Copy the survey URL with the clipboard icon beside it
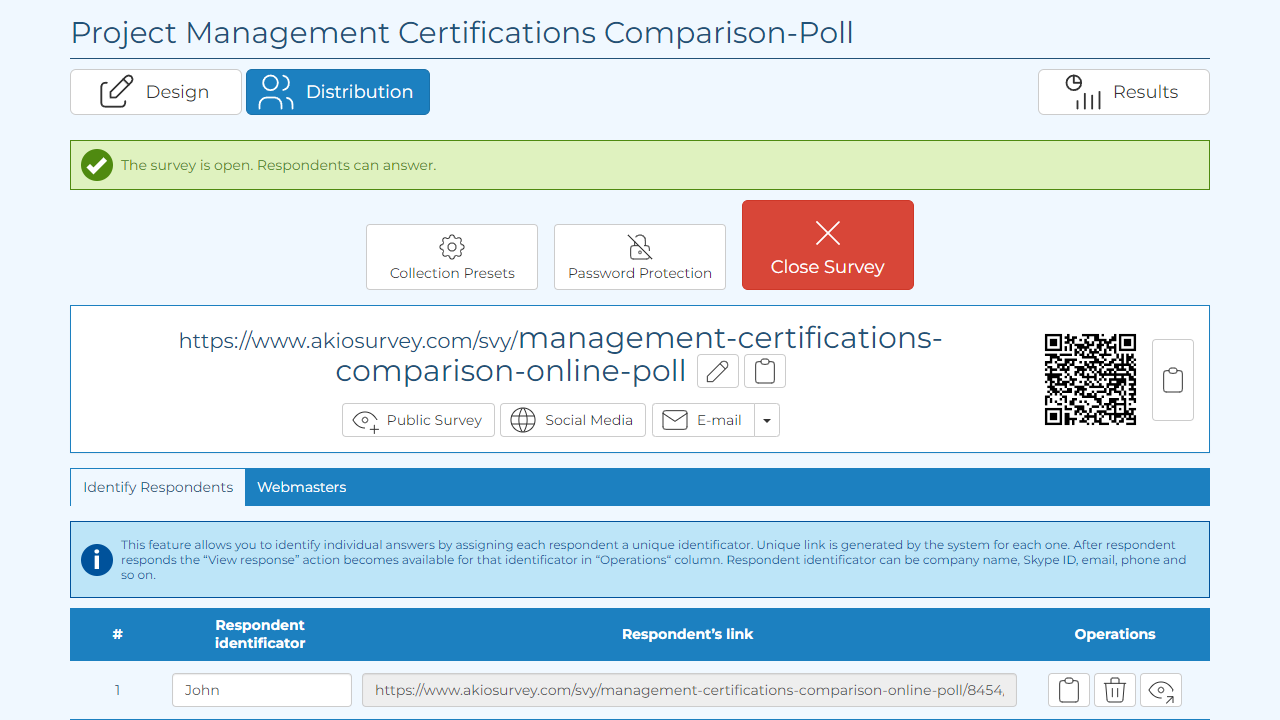 (765, 371)
